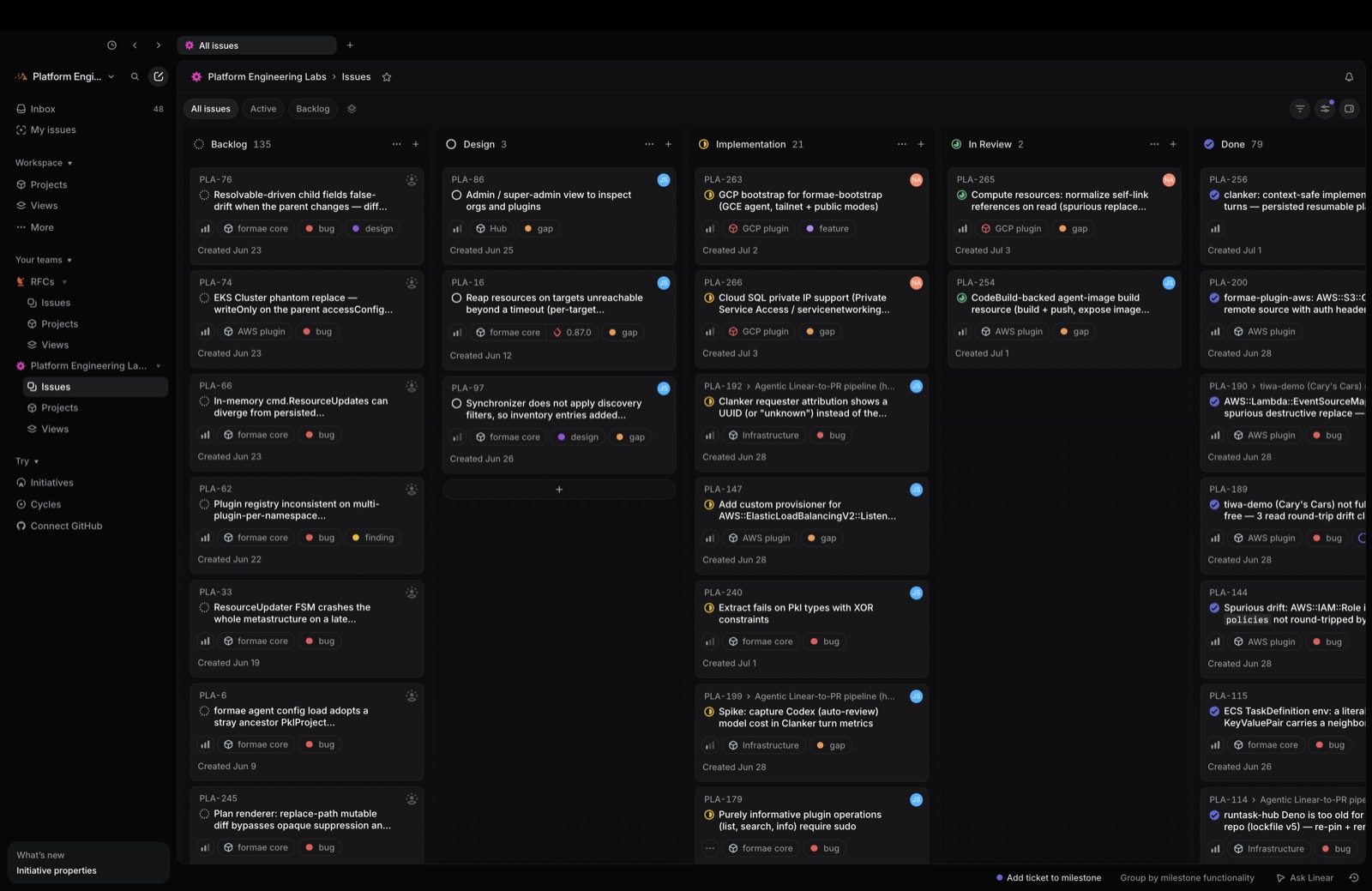
Task: Change status icon on PLA-265
Action: coord(961,195)
